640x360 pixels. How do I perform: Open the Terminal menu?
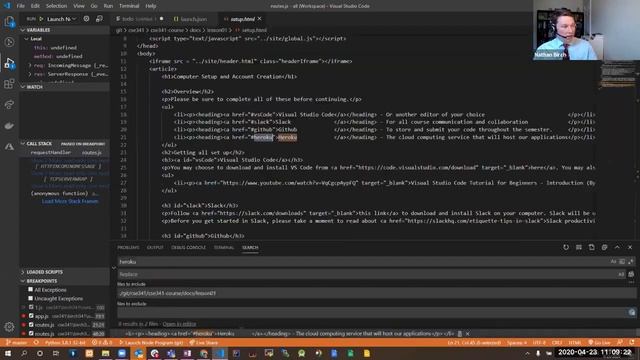[129, 6]
